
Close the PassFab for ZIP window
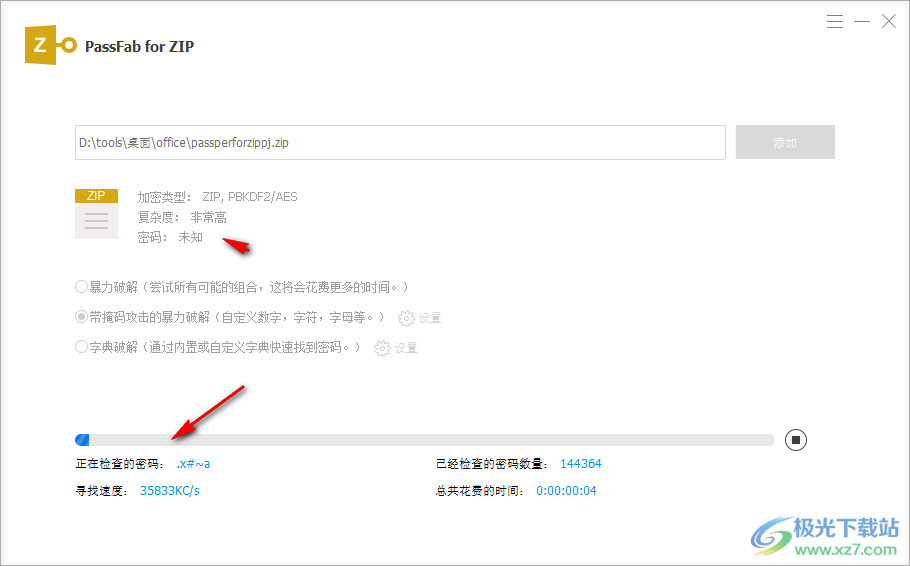(x=889, y=22)
